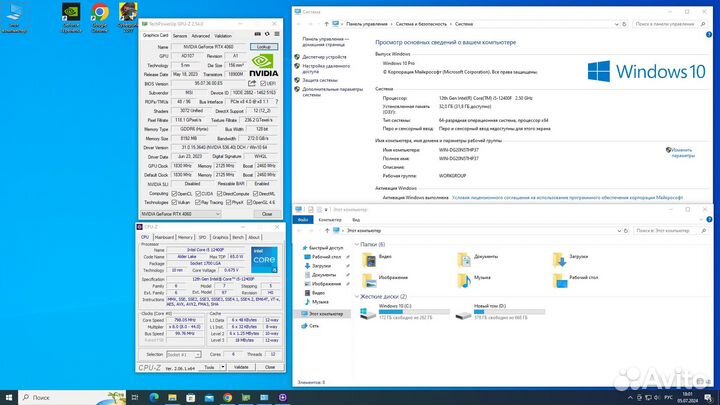Open the This PC desktop icon
Screen dimensions: 720x405
tap(14, 17)
